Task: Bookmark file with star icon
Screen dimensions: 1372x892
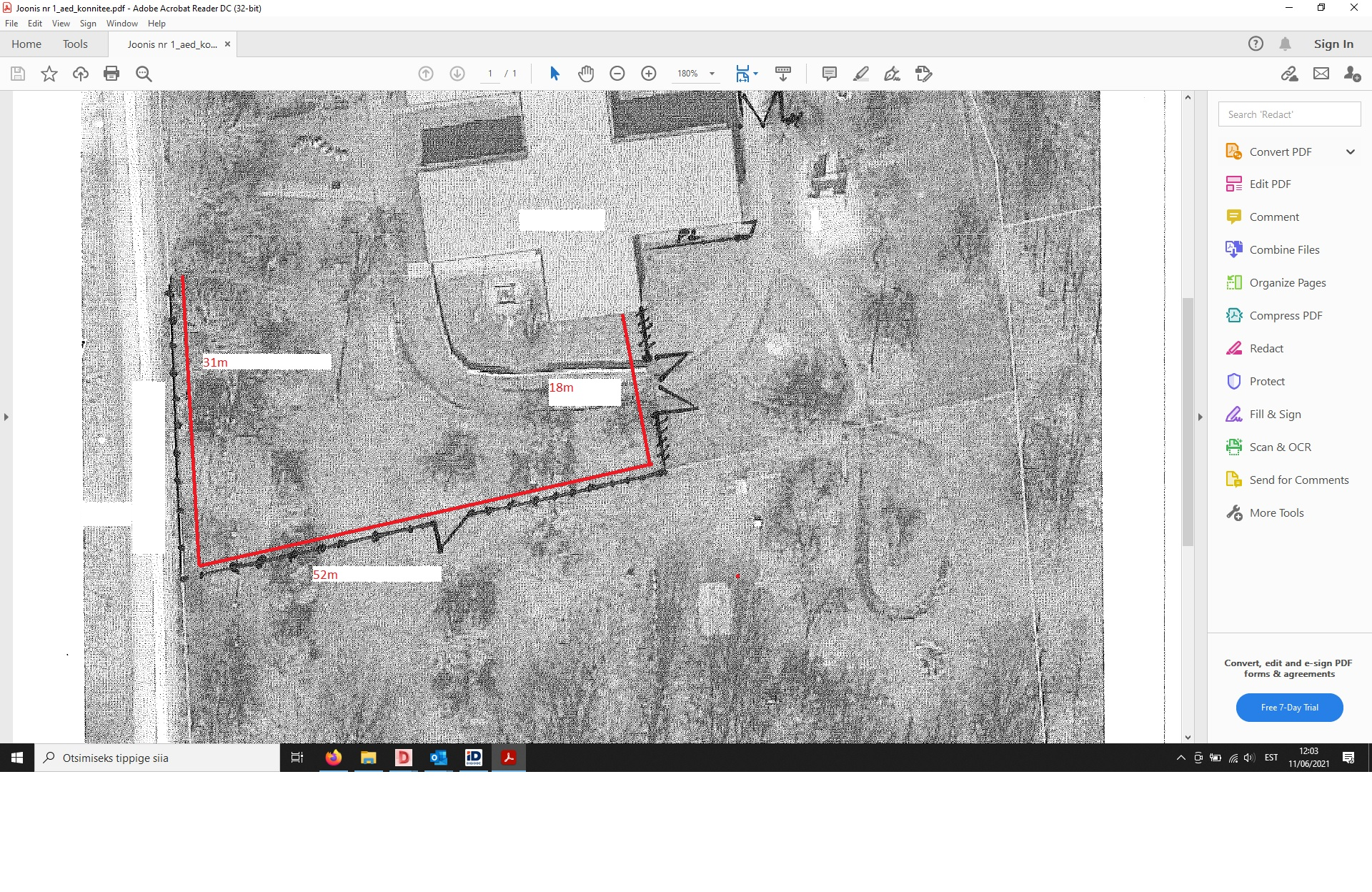Action: tap(49, 74)
